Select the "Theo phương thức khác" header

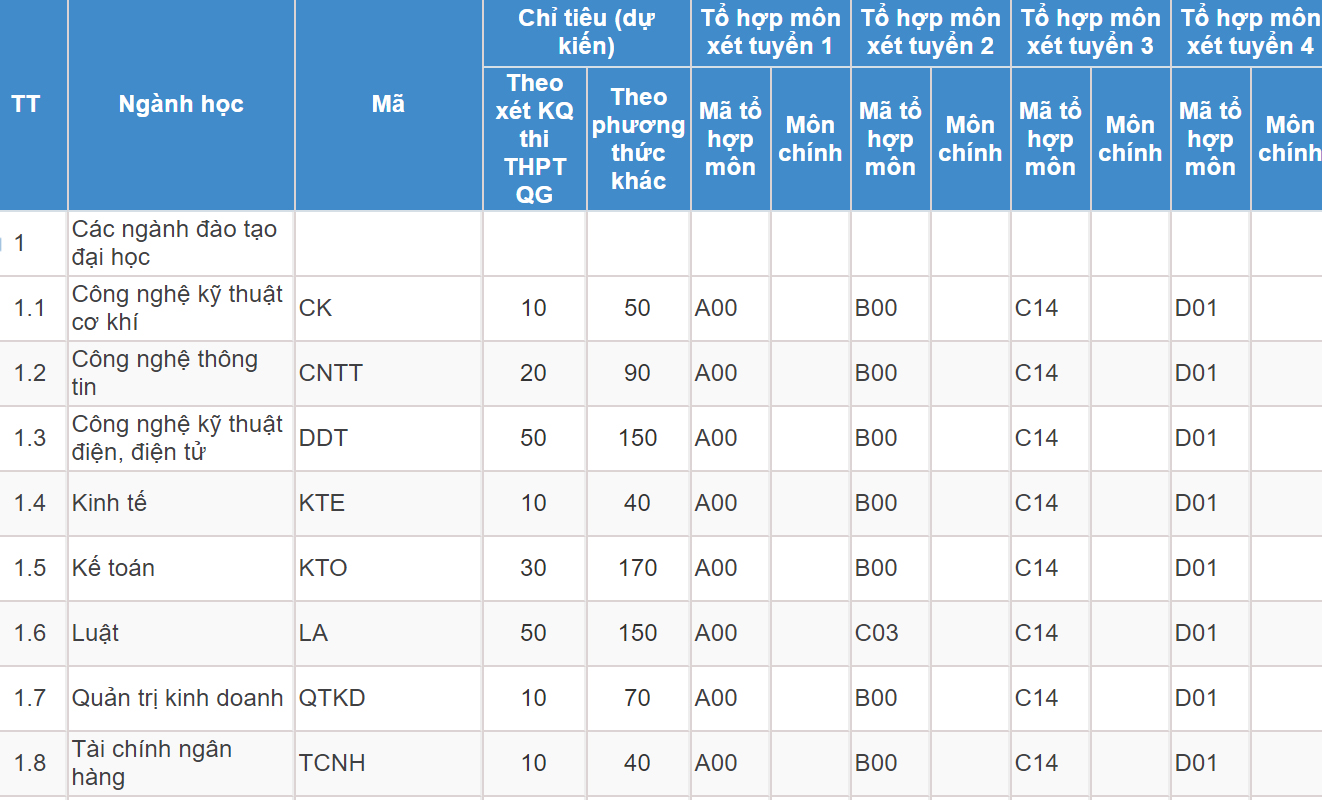tap(638, 138)
